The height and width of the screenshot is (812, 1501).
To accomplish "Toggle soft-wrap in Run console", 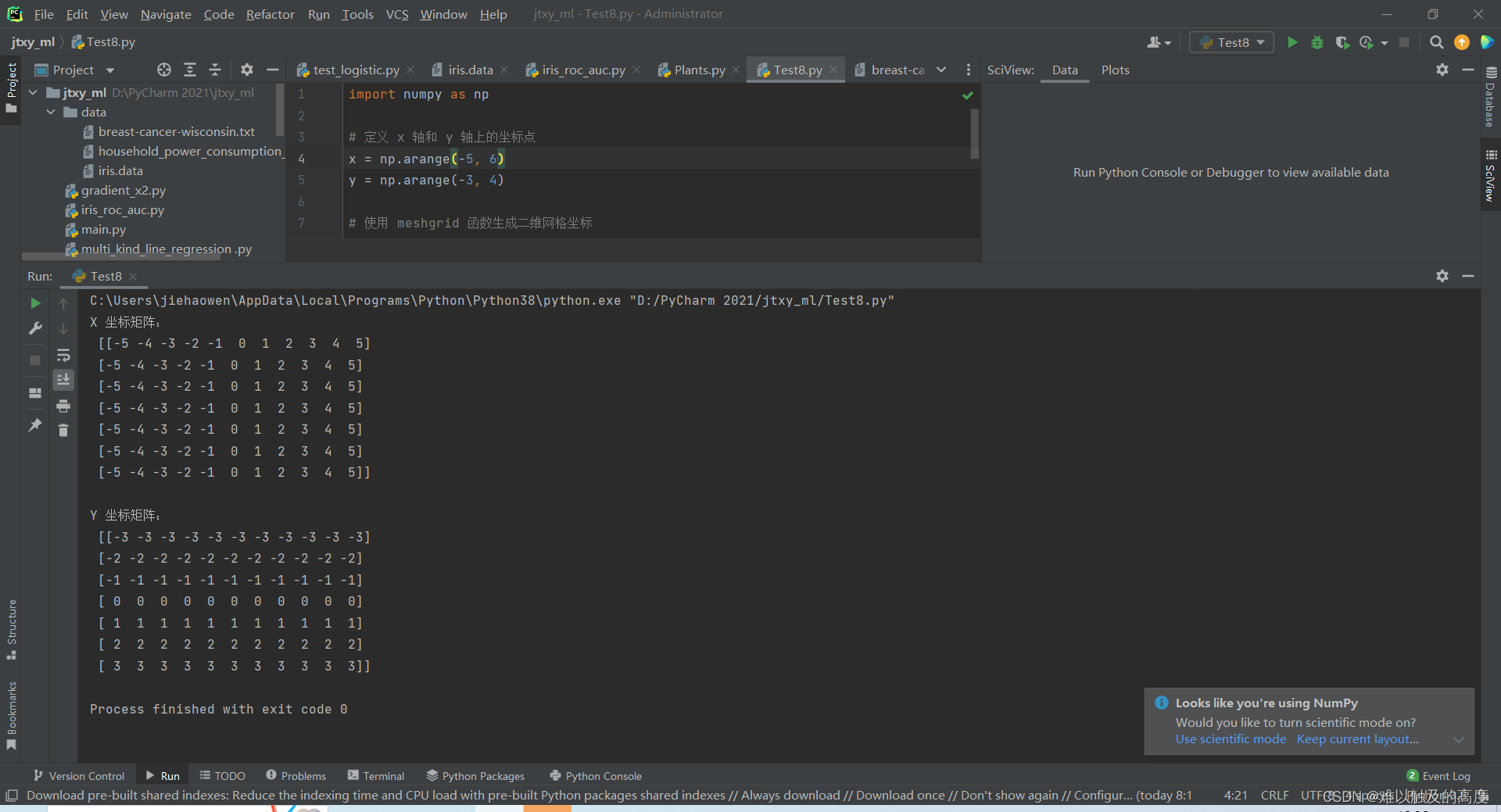I will pos(63,355).
